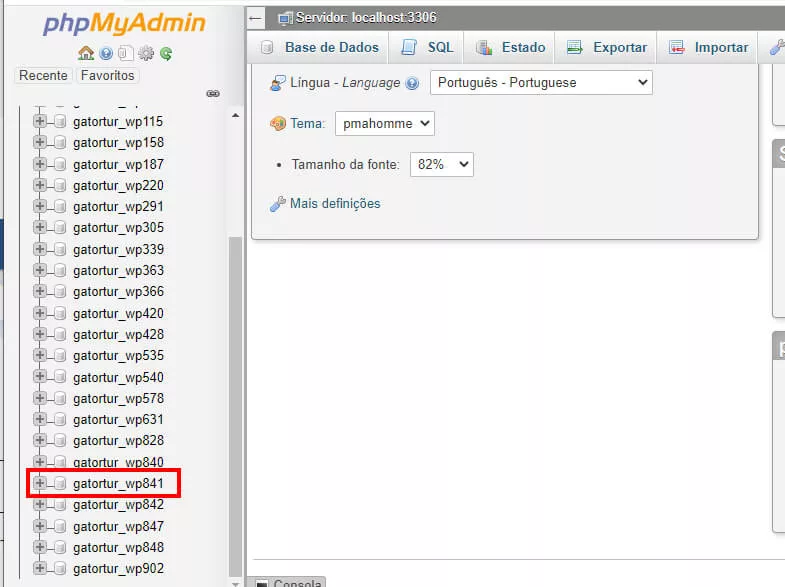Viewport: 785px width, 587px height.
Task: Select database gatortur_wp840
Action: 118,462
